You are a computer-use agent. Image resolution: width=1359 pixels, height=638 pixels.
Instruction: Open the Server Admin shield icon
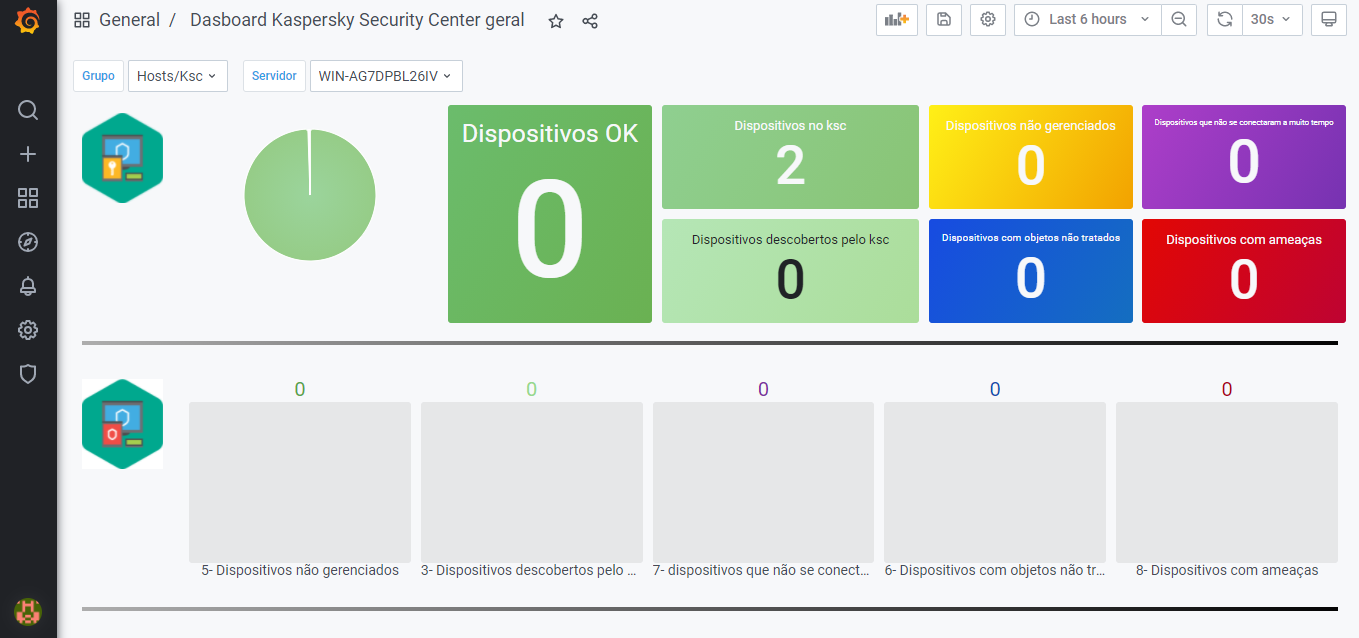coord(28,374)
